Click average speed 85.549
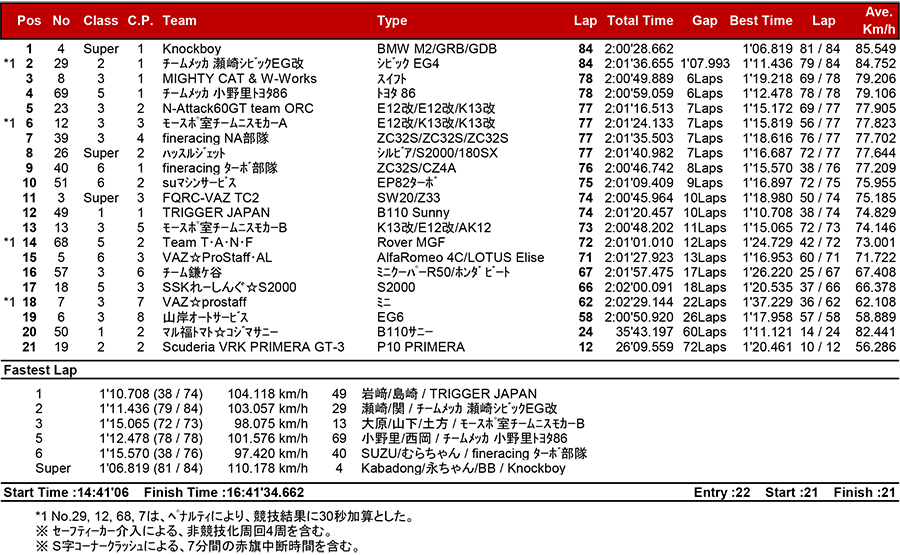The image size is (900, 555). (875, 49)
